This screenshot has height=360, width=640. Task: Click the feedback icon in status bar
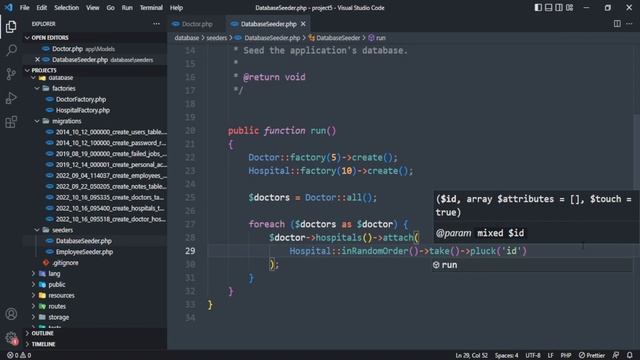[616, 356]
